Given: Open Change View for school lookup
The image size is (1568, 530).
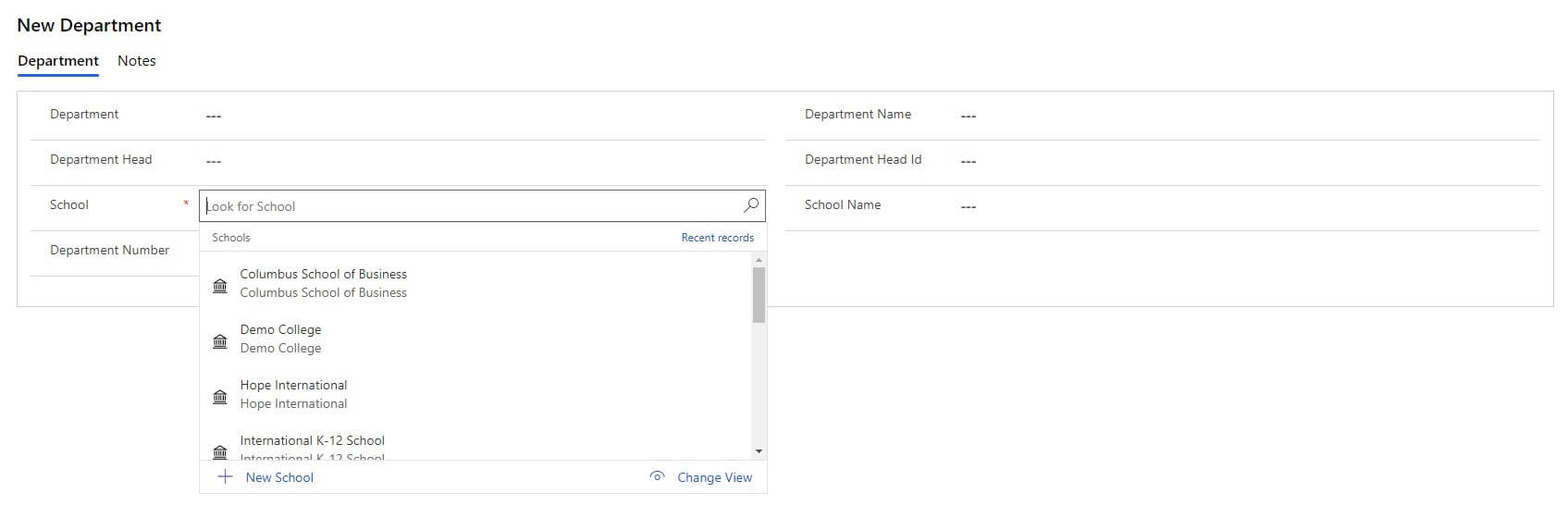Looking at the screenshot, I should point(701,477).
